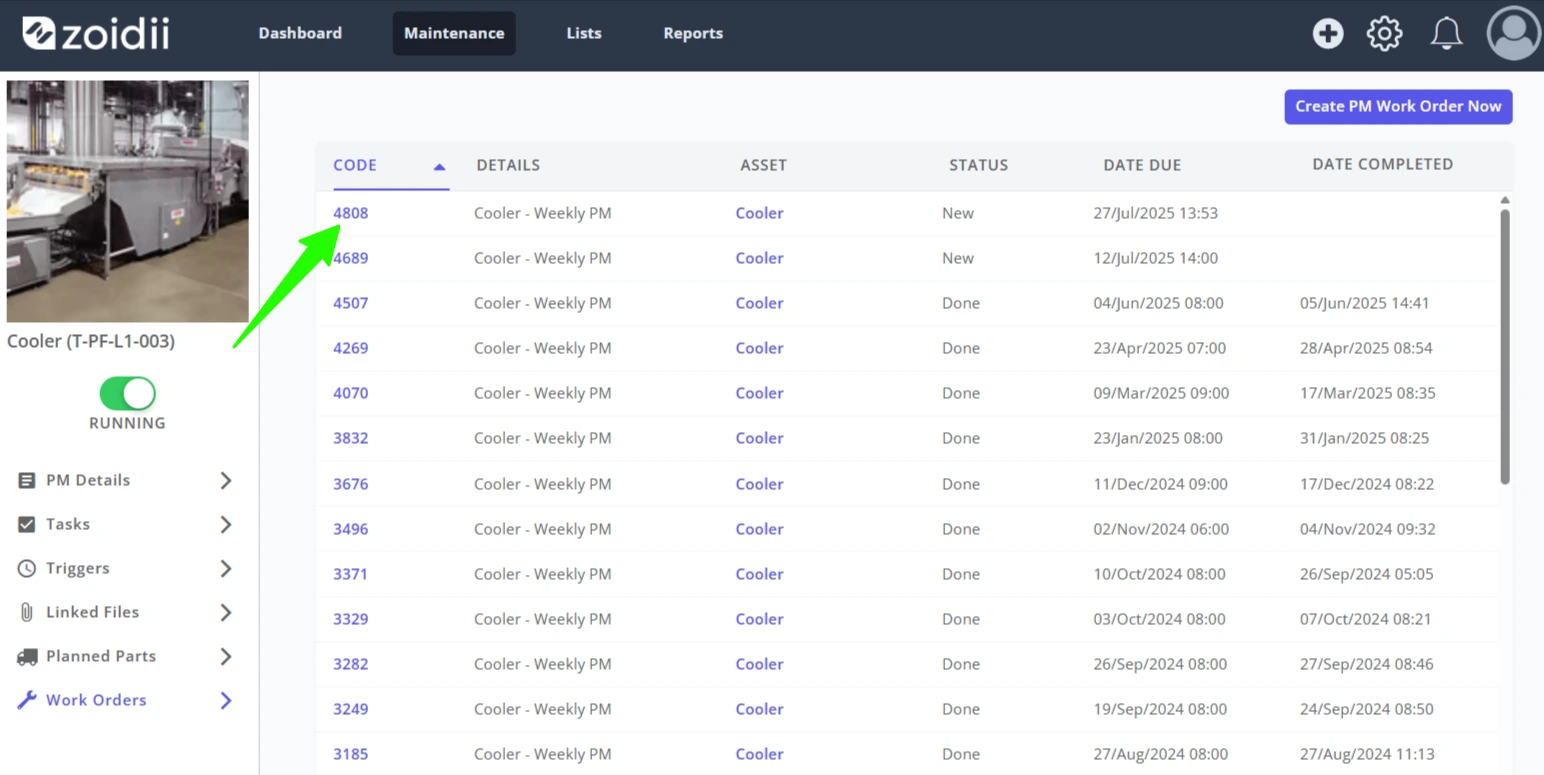The width and height of the screenshot is (1544, 775).
Task: Click the Tasks checkmark icon in sidebar
Action: click(x=27, y=524)
